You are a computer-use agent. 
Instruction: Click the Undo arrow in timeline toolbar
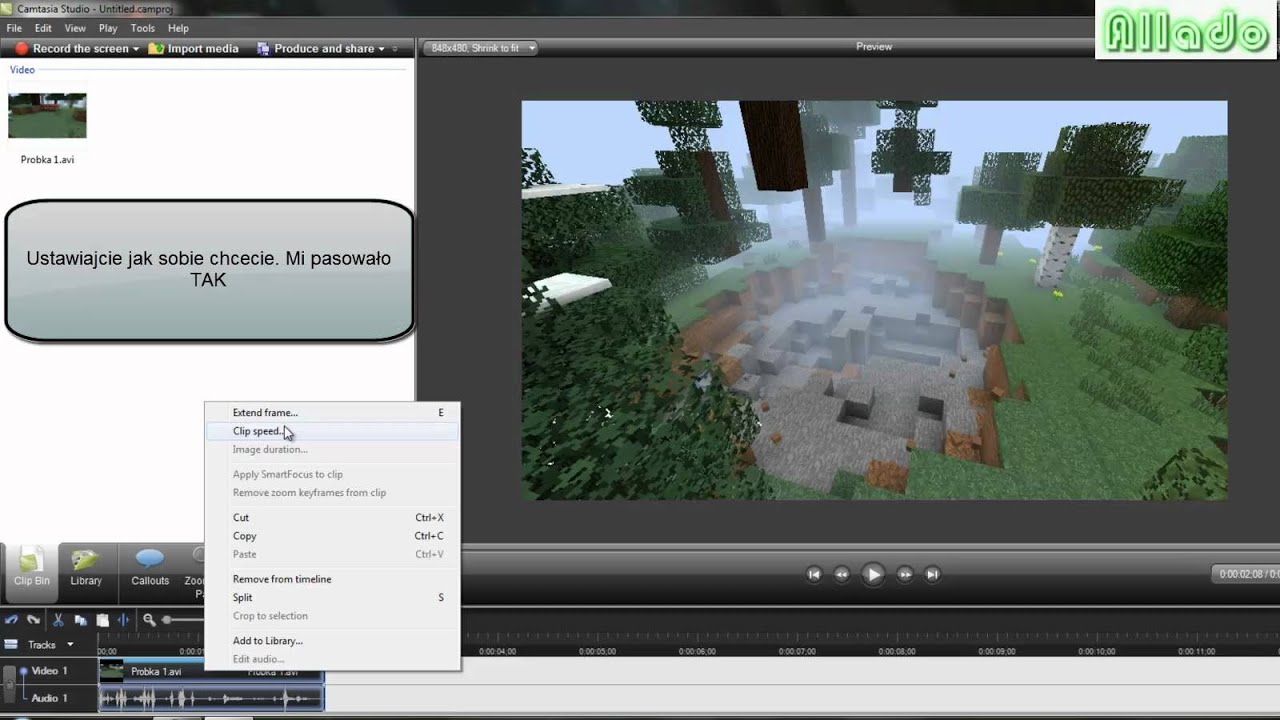[12, 620]
